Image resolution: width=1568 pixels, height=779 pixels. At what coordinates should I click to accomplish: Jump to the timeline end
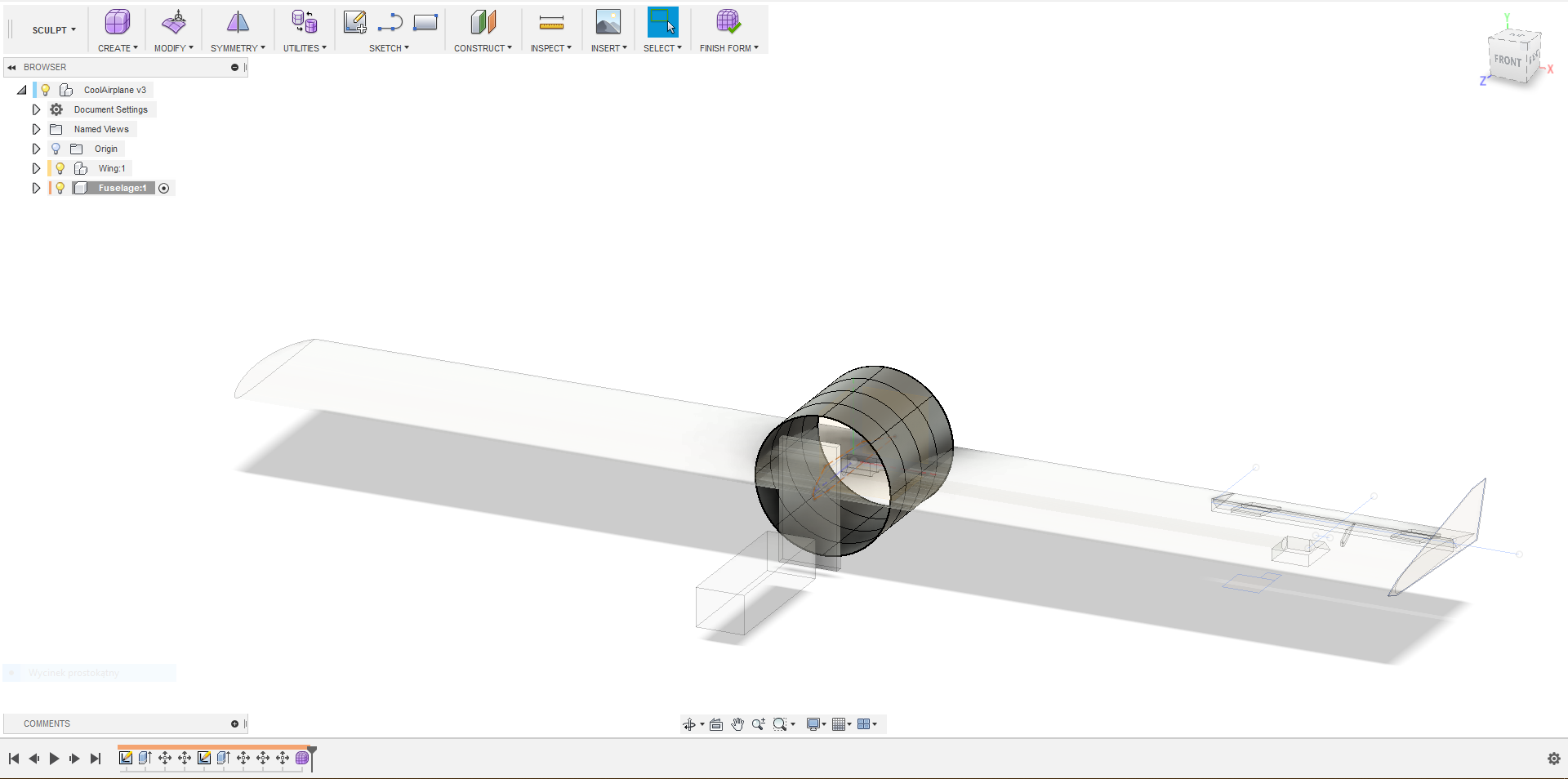[x=96, y=759]
